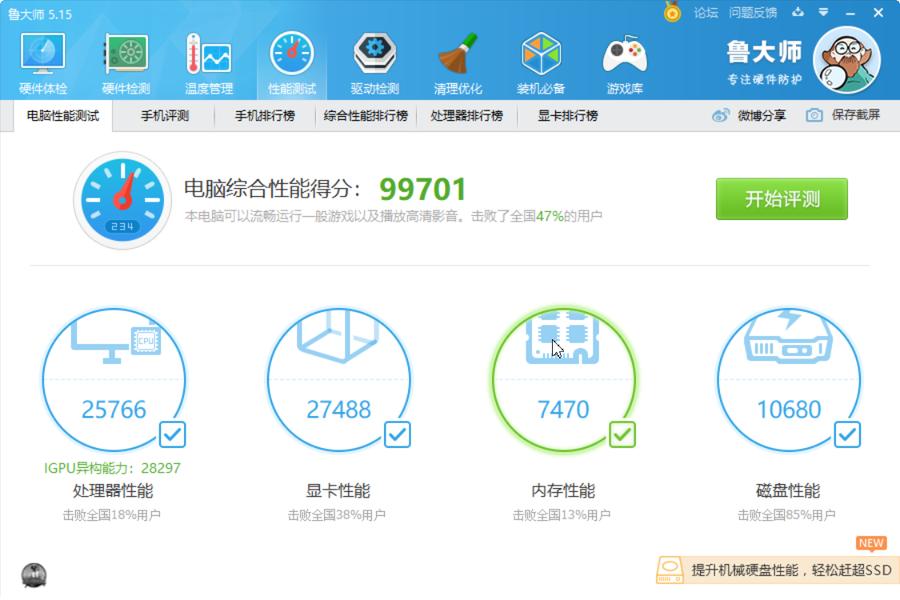Click the green 开始评测 button
The width and height of the screenshot is (900, 600).
click(x=781, y=199)
